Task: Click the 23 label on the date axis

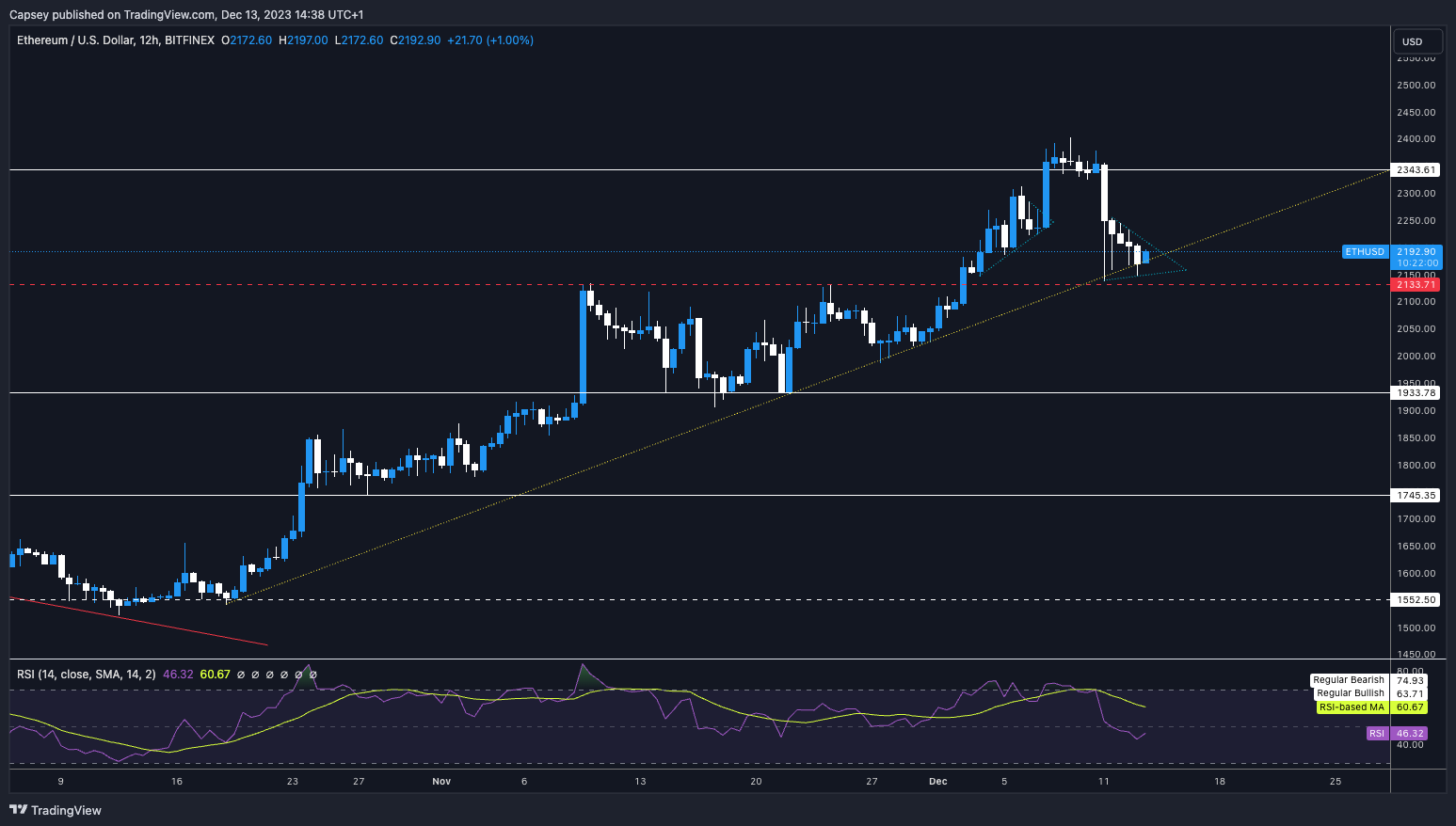Action: [x=293, y=782]
